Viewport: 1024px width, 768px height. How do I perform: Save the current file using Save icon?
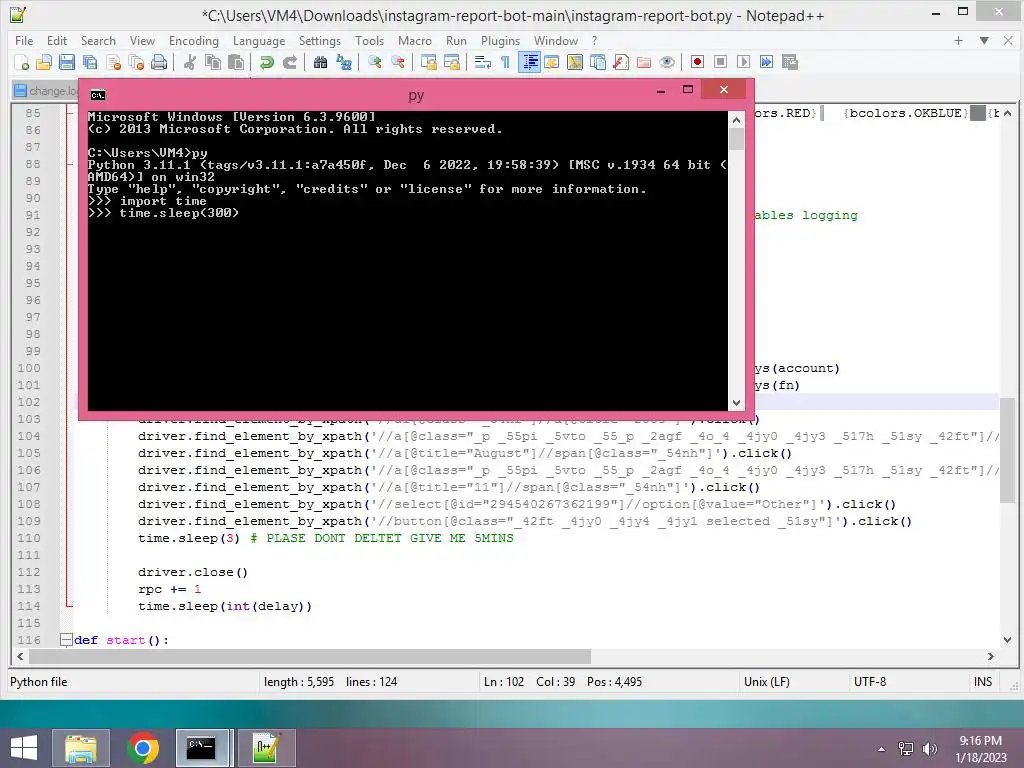tap(67, 62)
